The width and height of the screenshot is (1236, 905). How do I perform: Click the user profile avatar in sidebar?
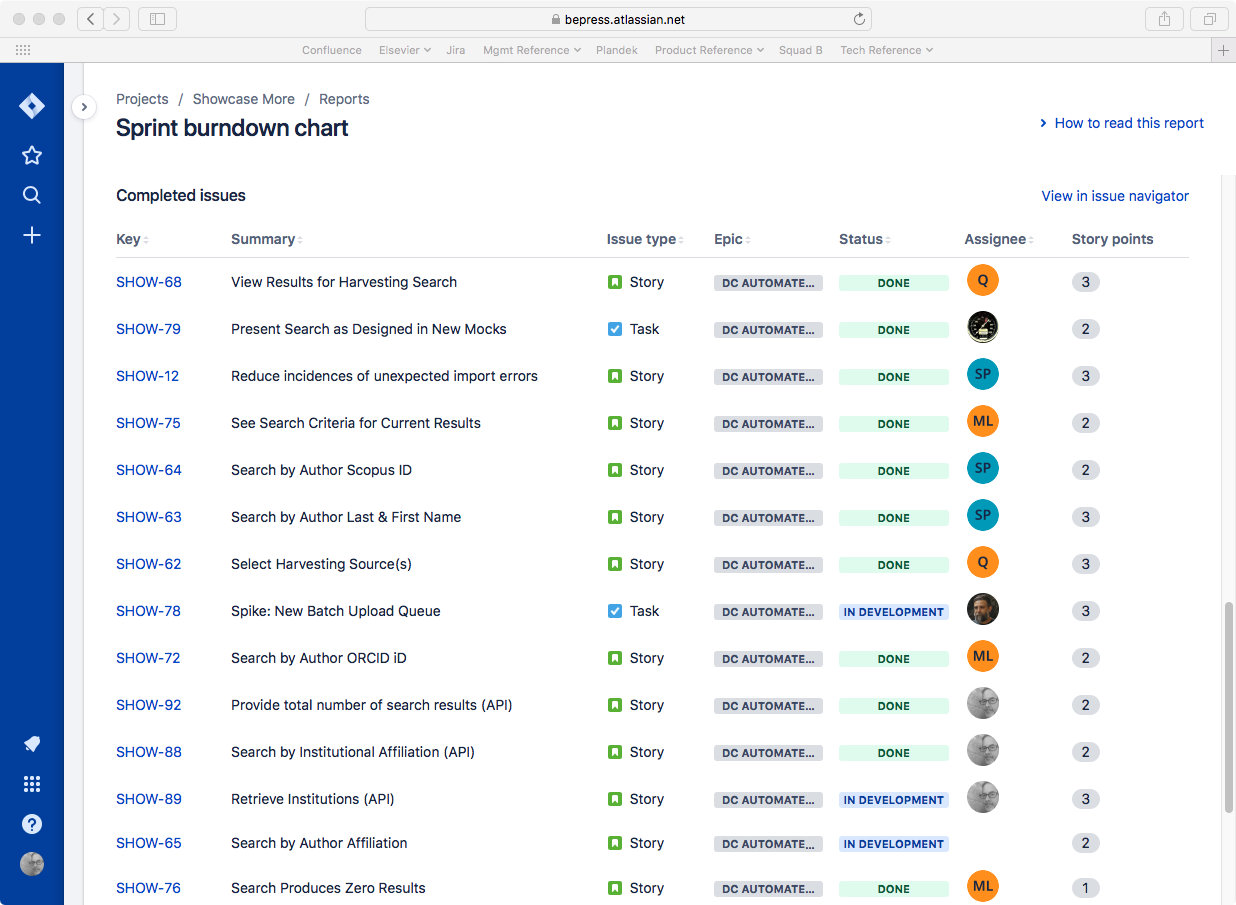click(x=32, y=864)
